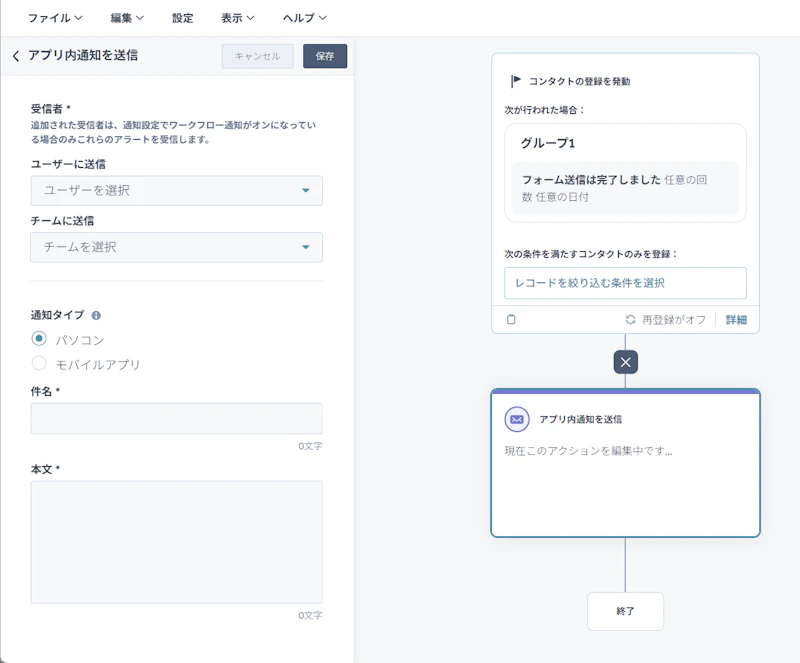Go back using the arrow beside アプリ内通知を送信

point(16,56)
